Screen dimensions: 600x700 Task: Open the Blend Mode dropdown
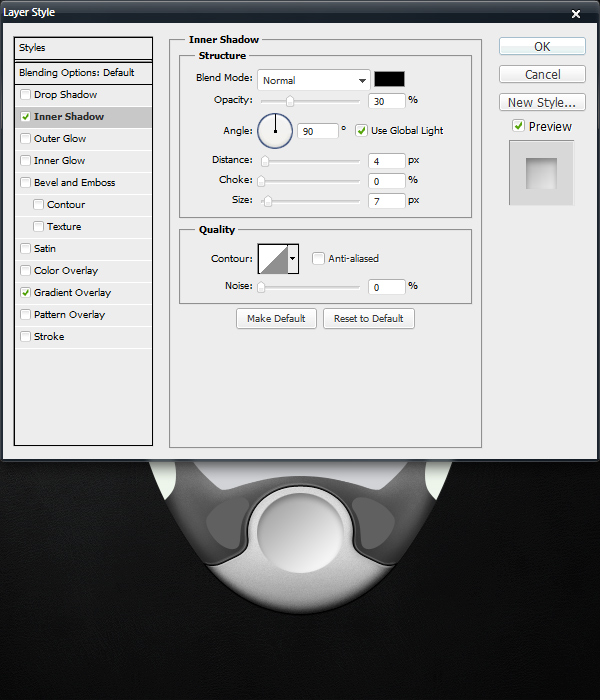(x=314, y=80)
